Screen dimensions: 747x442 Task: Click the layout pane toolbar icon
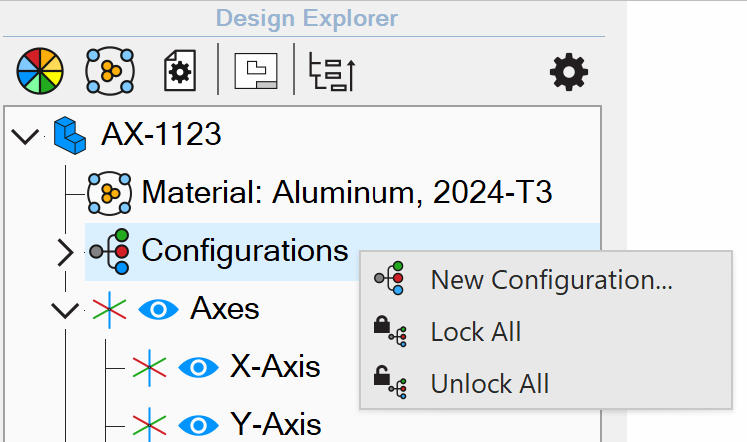(256, 71)
